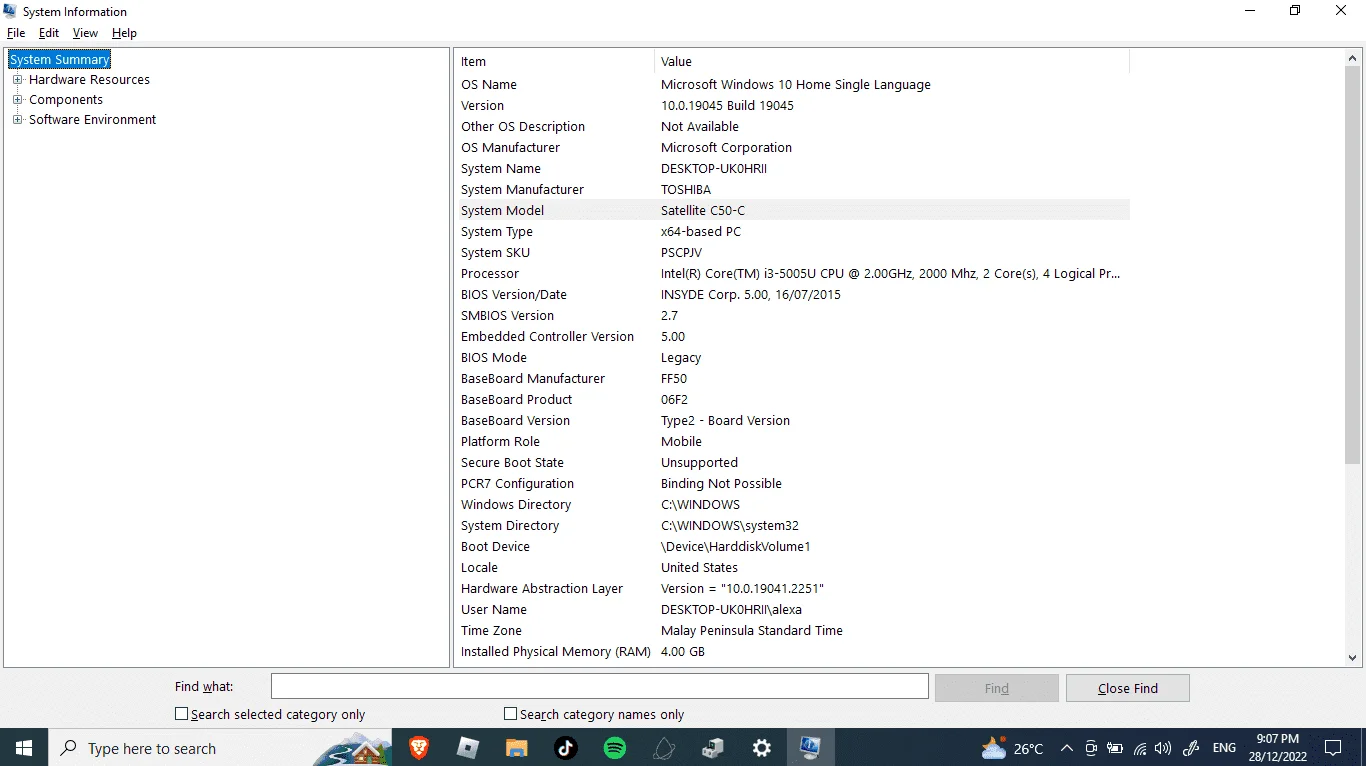Select the BIOS Mode Legacy row

tap(792, 358)
